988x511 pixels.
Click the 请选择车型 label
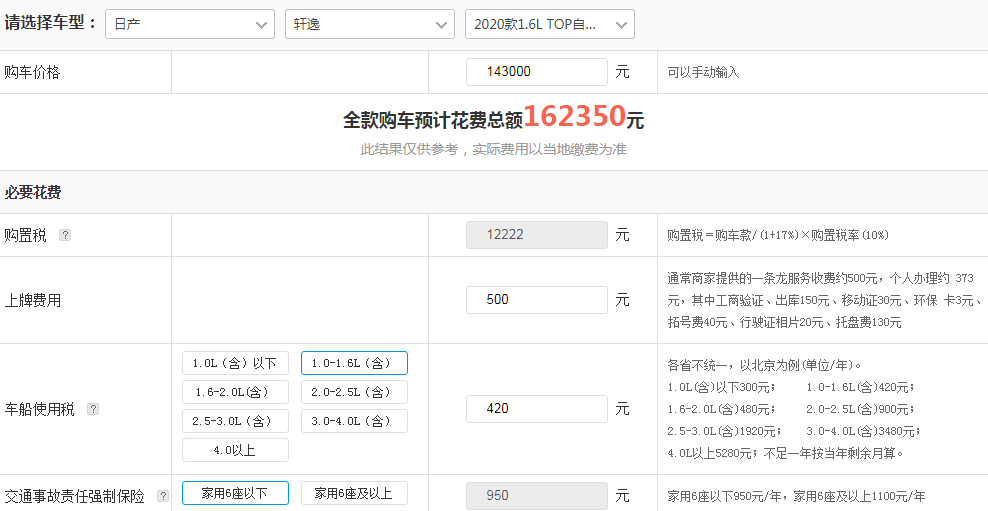tap(52, 23)
